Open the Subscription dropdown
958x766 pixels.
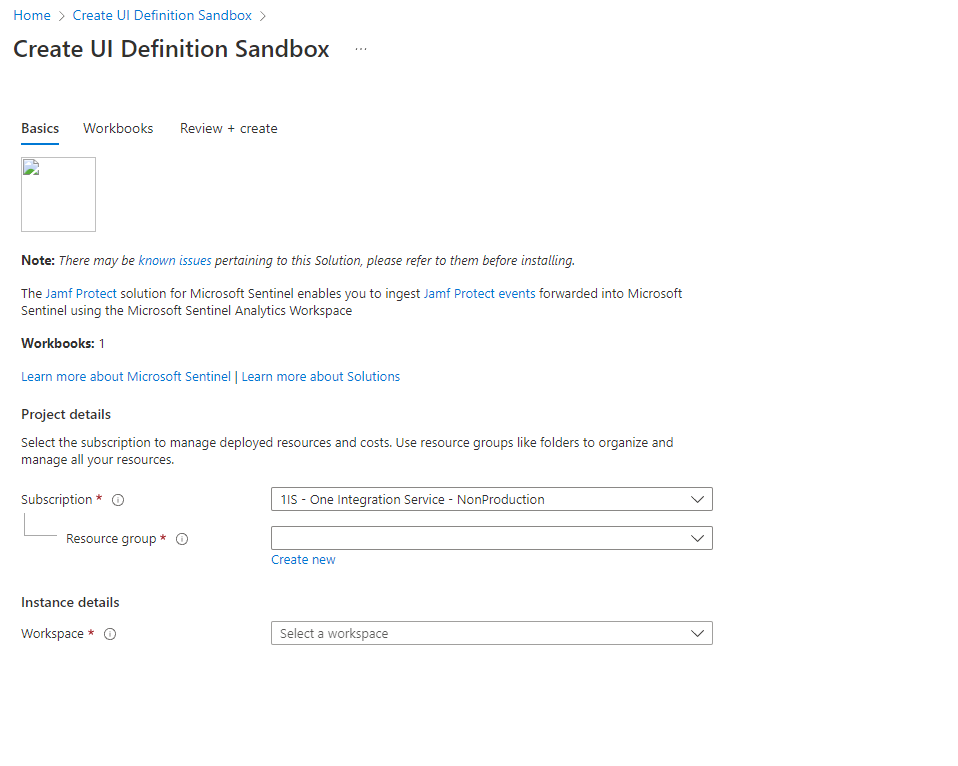[492, 499]
